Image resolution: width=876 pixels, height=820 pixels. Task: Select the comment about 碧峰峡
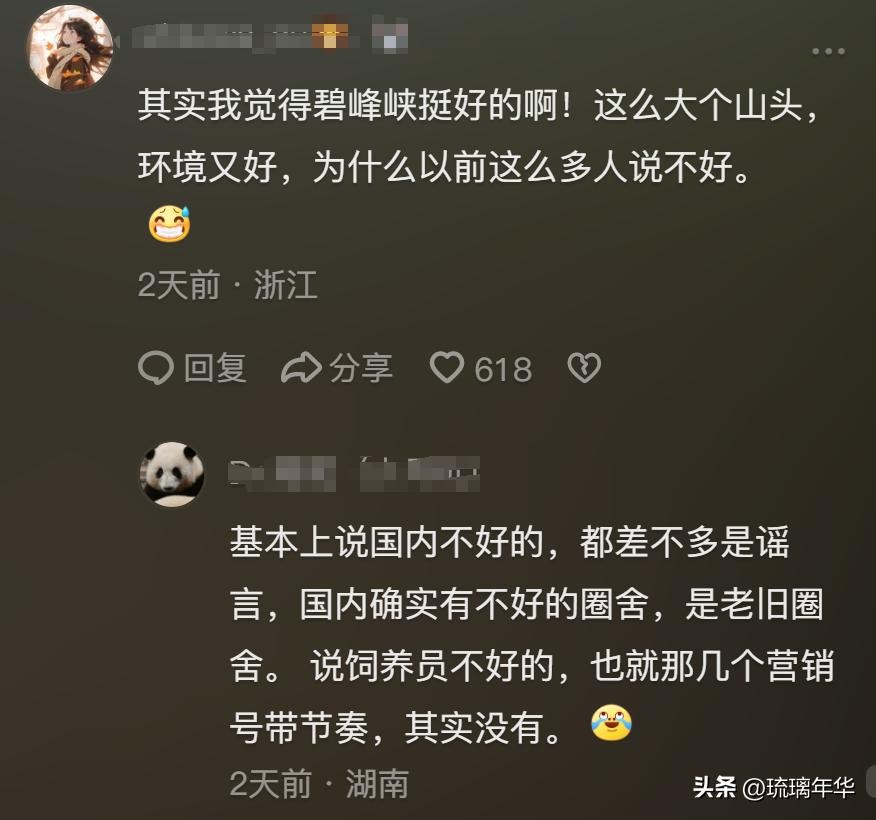480,139
